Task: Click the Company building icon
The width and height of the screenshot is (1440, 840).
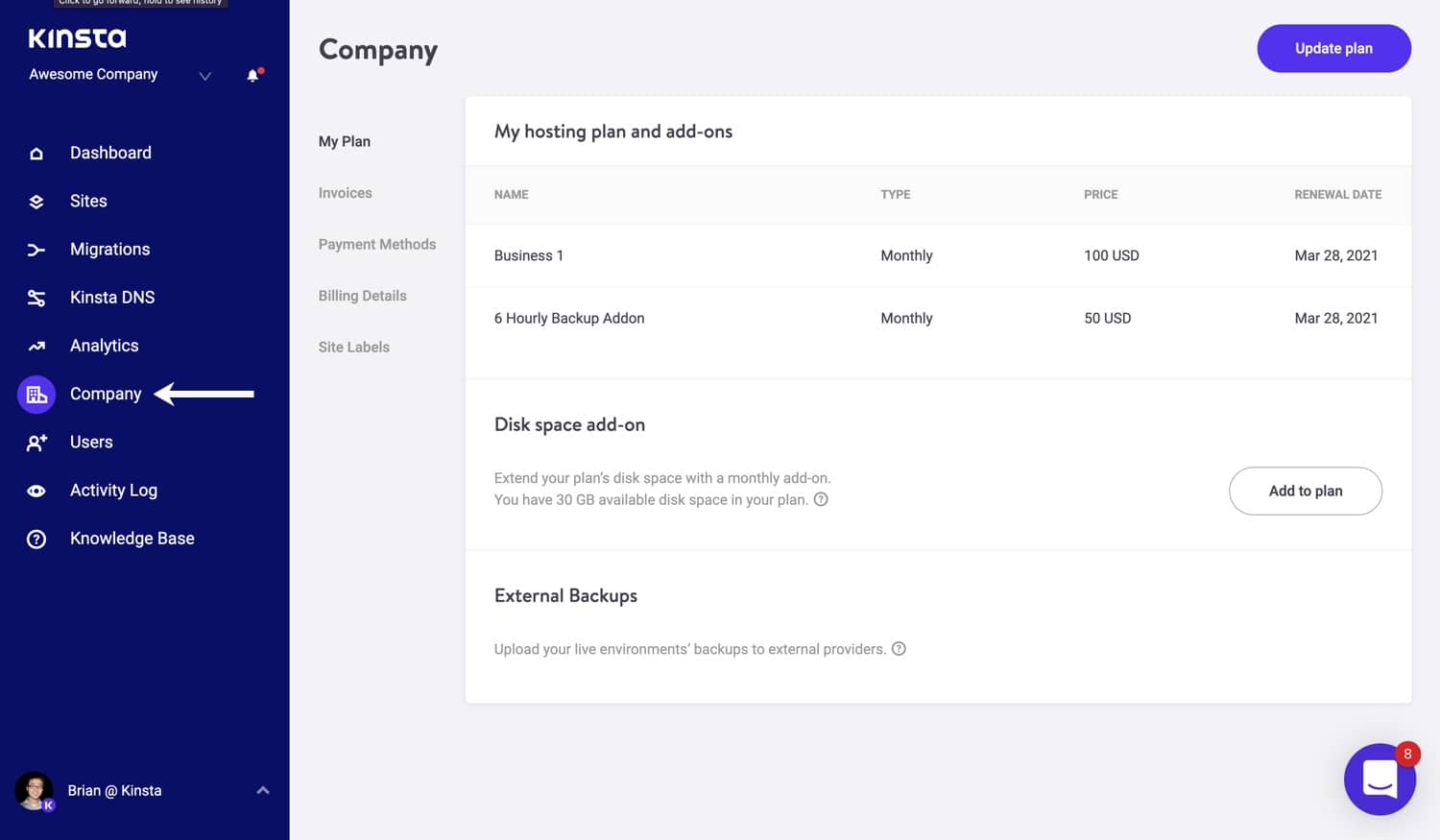Action: (x=36, y=395)
